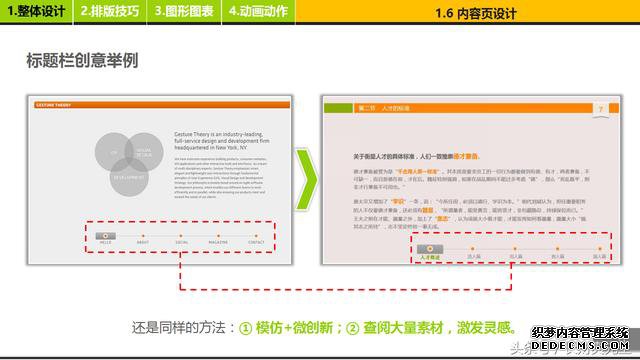The height and width of the screenshot is (360, 640).
Task: Click the orange GESTURE THEORY title bar
Action: 162,105
